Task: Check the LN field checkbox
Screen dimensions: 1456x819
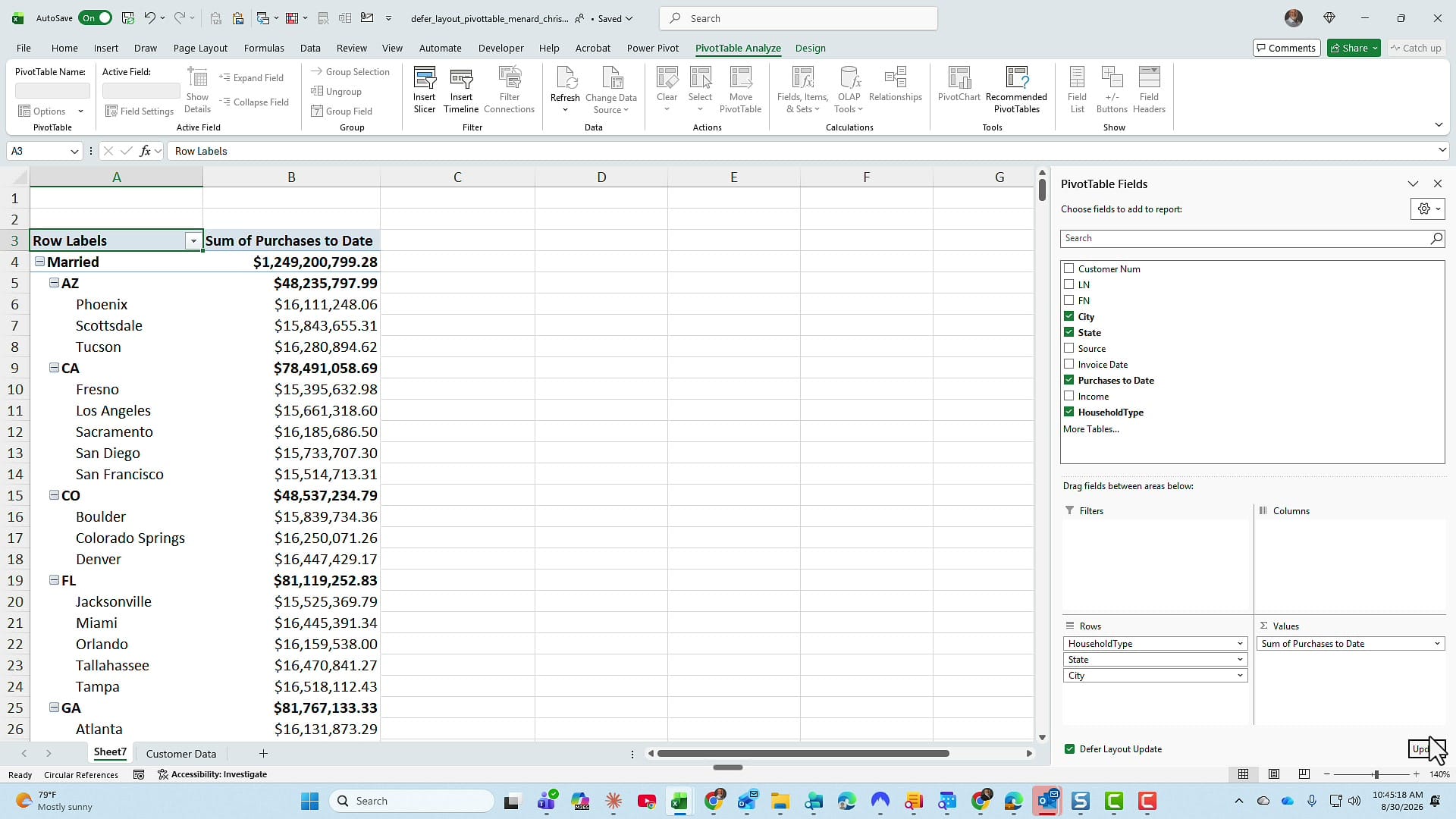Action: coord(1068,284)
